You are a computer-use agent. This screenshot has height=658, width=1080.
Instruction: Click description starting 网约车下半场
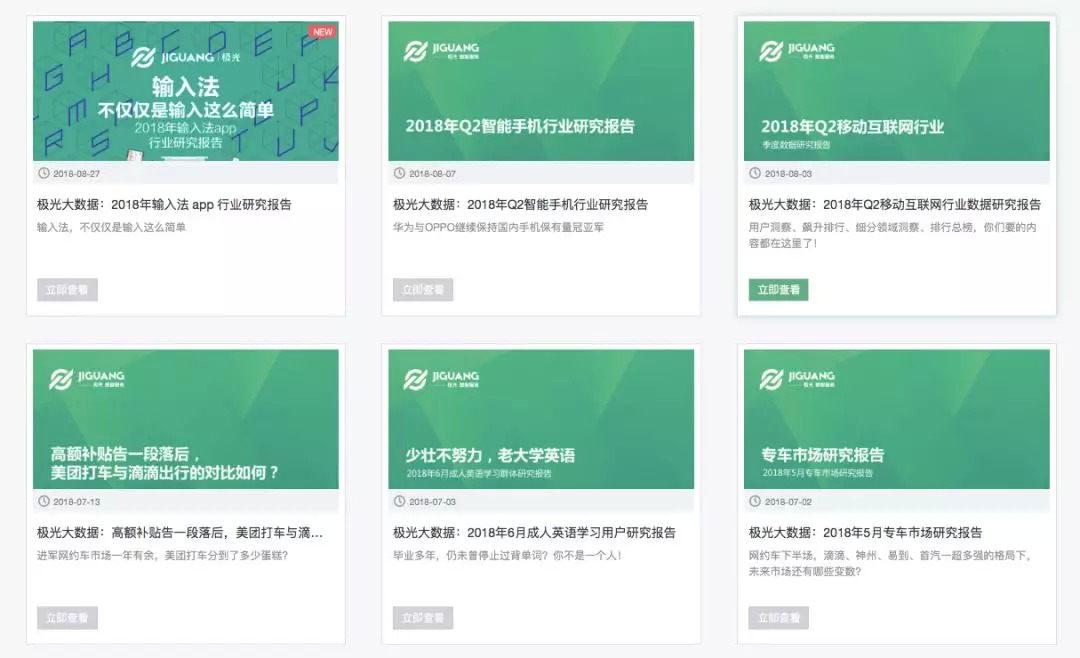[x=890, y=563]
